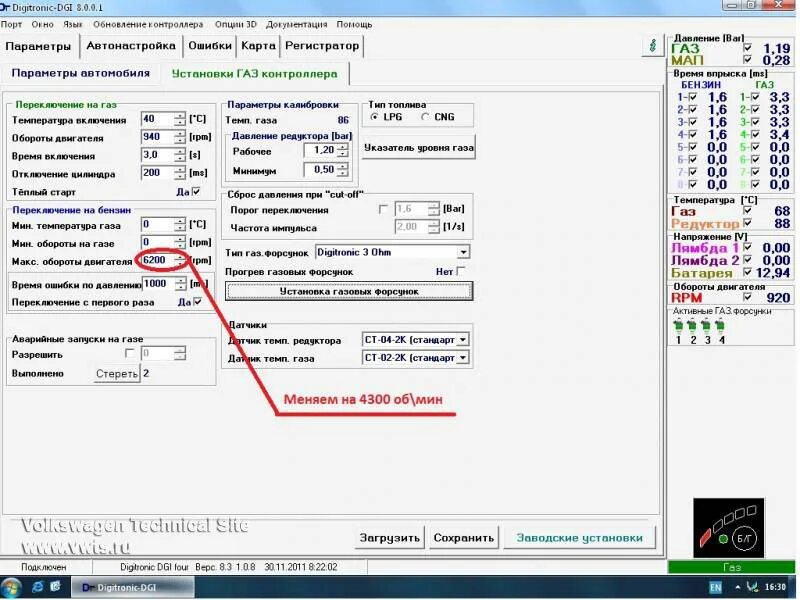Open the Язык menu
This screenshot has height=600, width=800.
click(73, 24)
